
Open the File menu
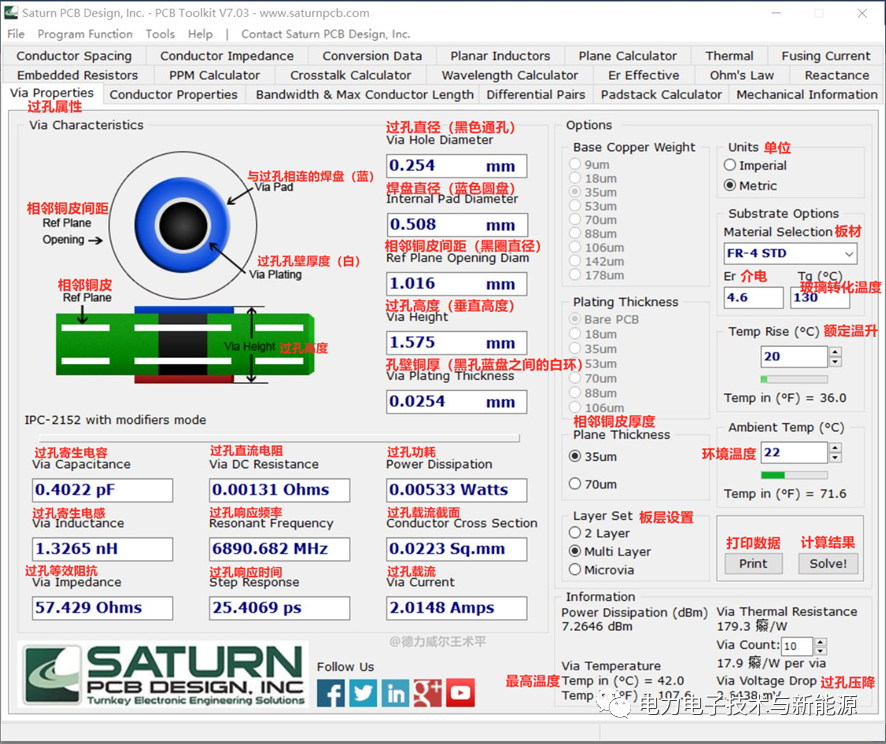(x=16, y=34)
